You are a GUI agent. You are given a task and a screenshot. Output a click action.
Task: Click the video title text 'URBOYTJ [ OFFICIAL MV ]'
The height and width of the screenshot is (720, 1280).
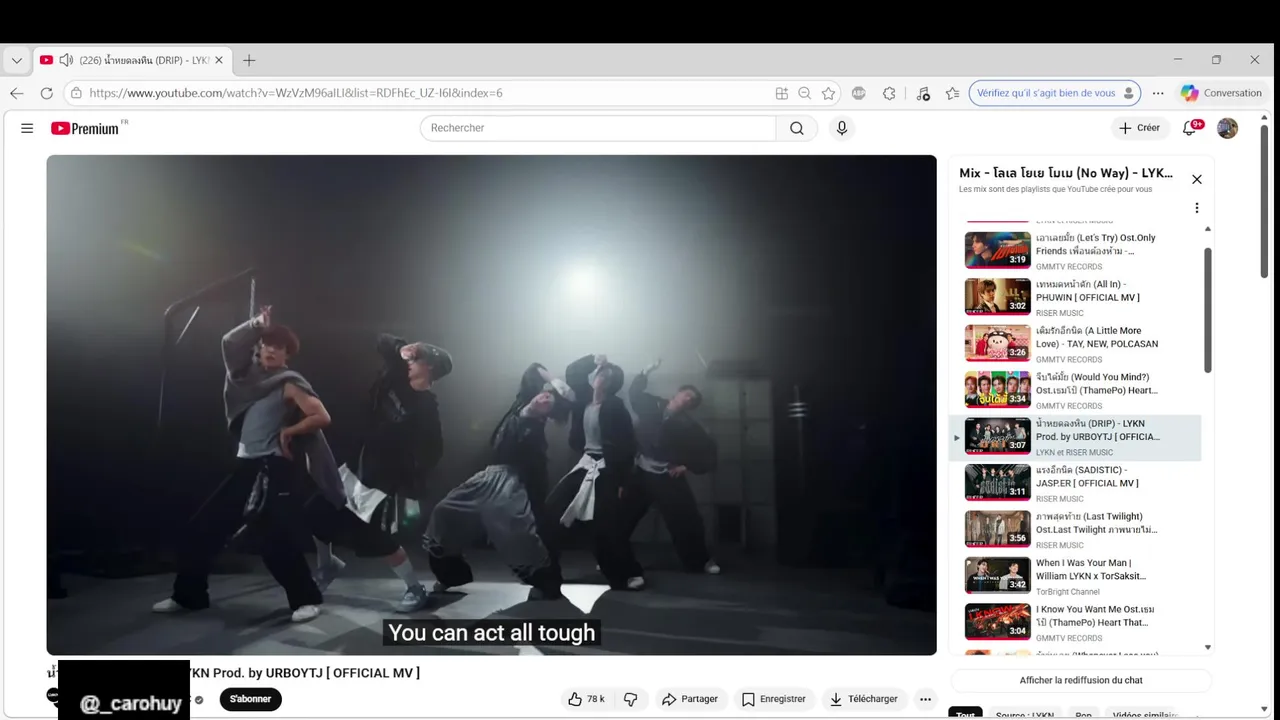tap(343, 673)
